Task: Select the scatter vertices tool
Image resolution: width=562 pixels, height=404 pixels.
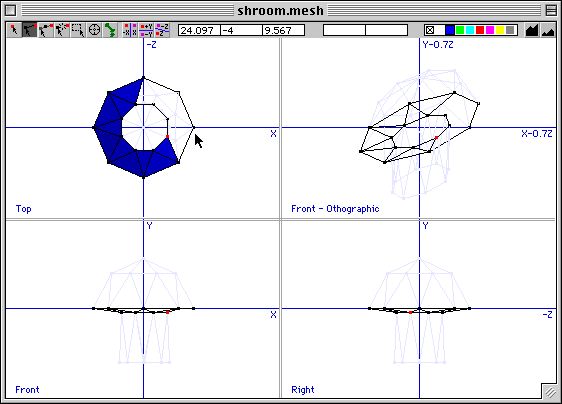Action: (x=62, y=30)
